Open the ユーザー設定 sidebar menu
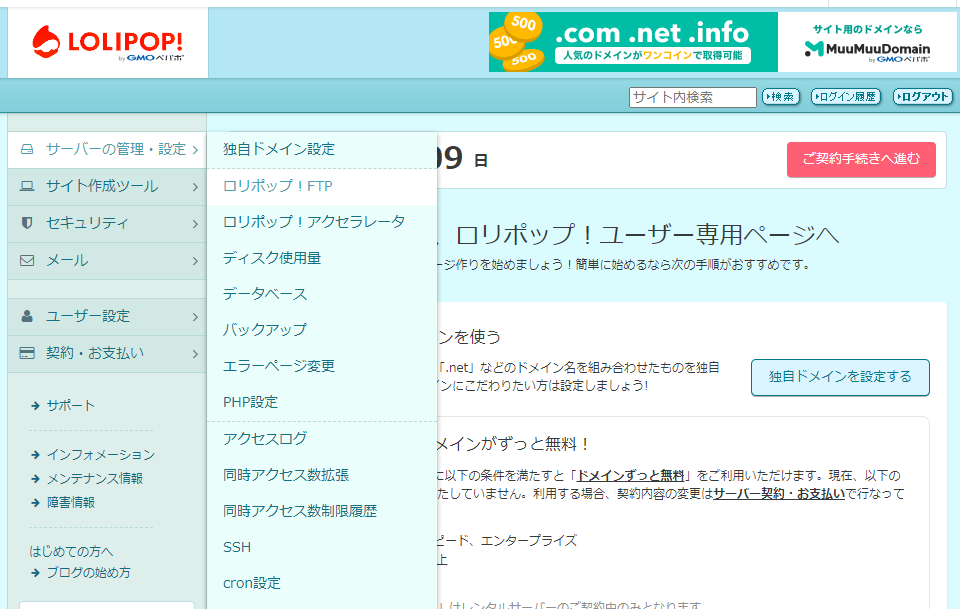960x609 pixels. click(x=107, y=317)
